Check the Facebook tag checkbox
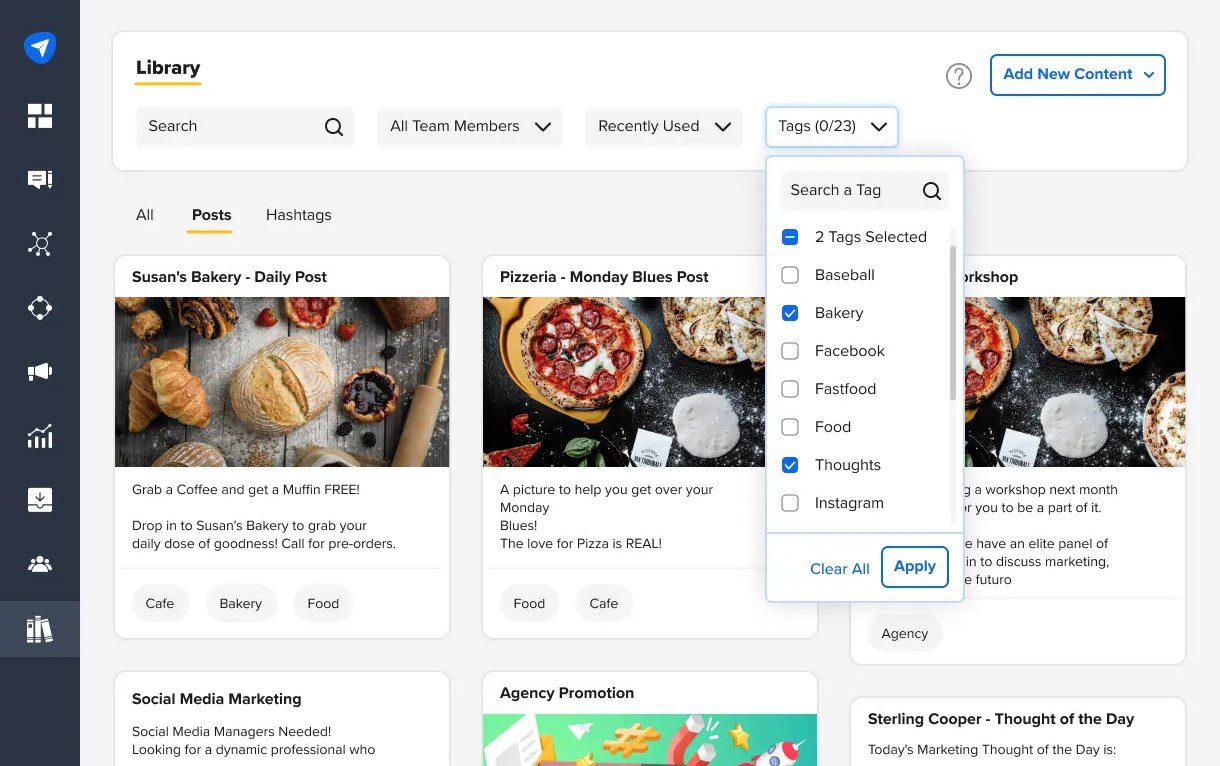Screen dimensions: 1220x766 click(790, 351)
